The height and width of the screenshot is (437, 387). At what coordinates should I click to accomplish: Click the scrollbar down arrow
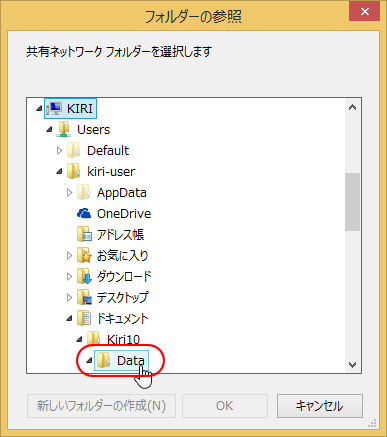coord(352,365)
